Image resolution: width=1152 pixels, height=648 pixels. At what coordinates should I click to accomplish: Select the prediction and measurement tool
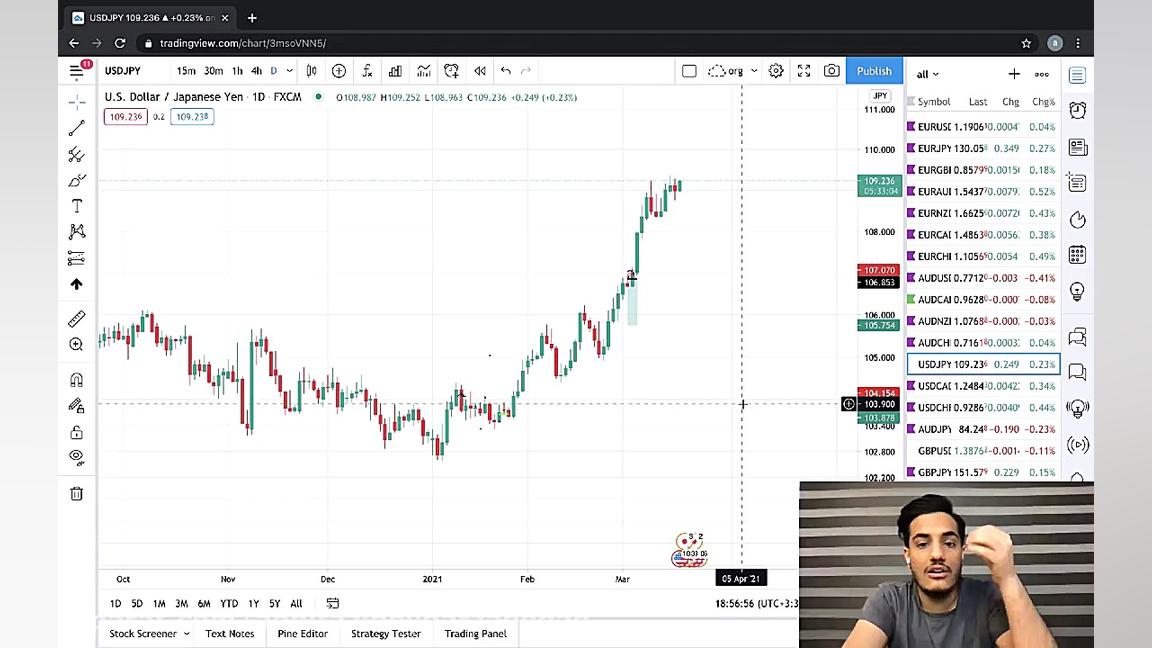[76, 258]
